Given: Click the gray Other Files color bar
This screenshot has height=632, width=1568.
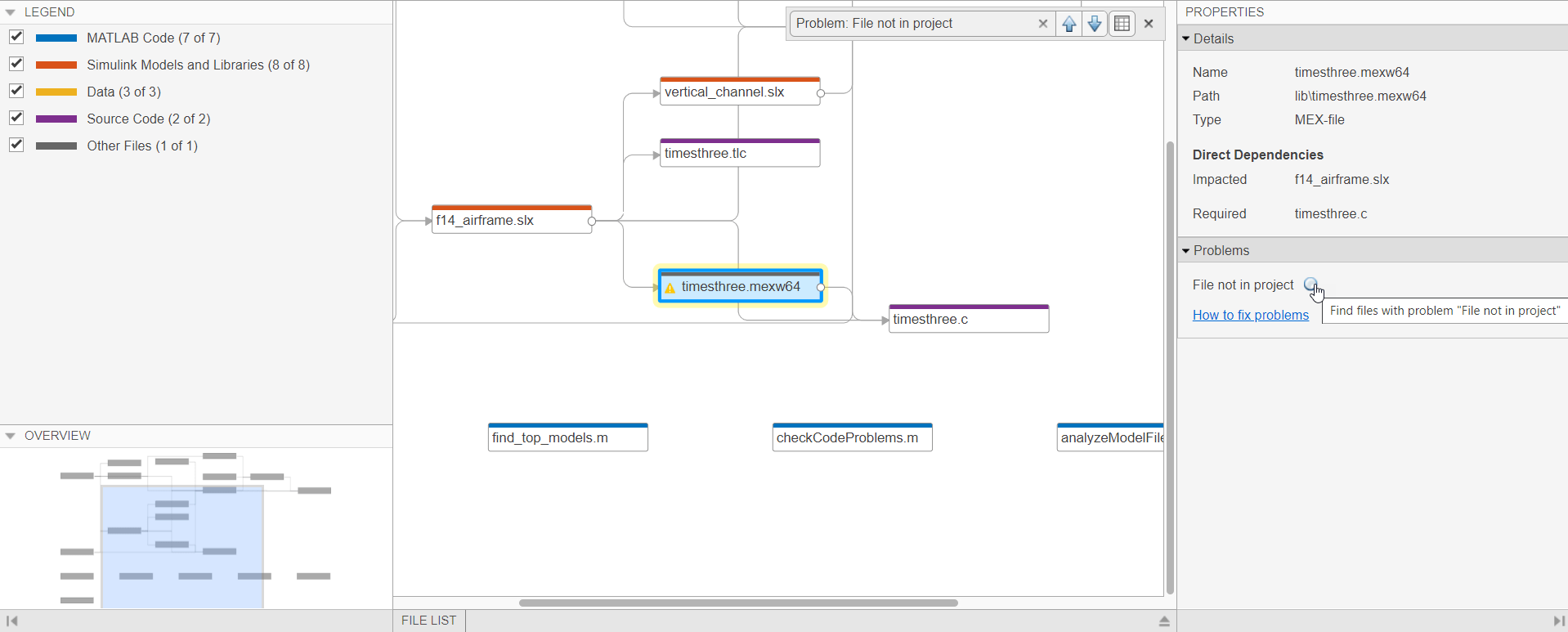Looking at the screenshot, I should tap(56, 146).
